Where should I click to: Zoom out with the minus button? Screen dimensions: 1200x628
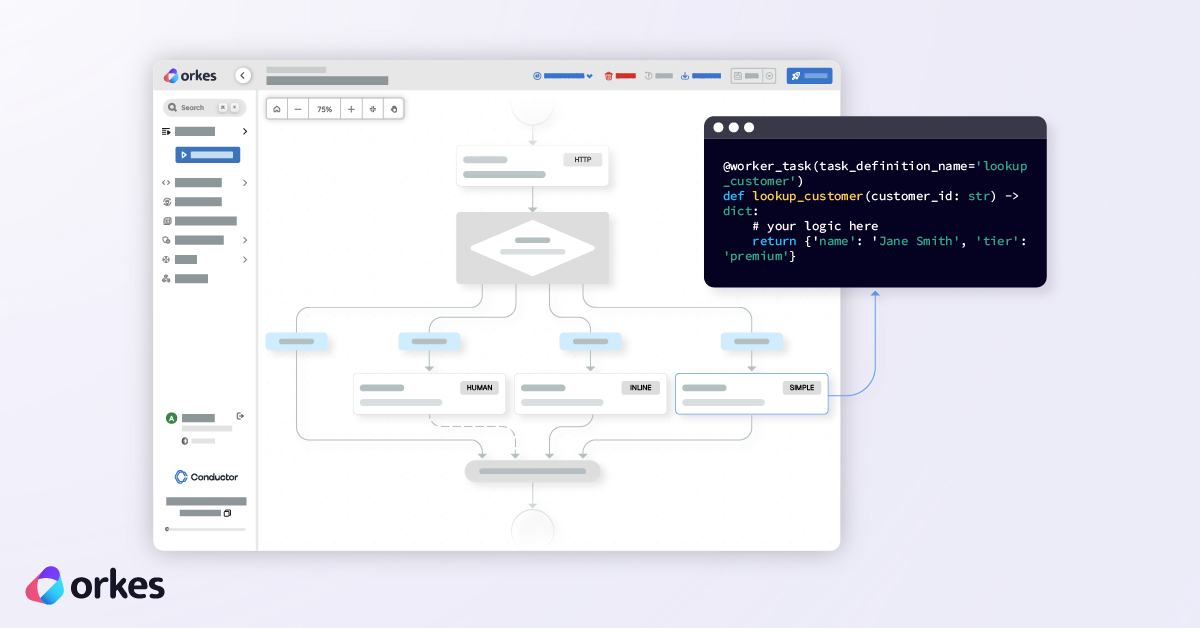298,108
